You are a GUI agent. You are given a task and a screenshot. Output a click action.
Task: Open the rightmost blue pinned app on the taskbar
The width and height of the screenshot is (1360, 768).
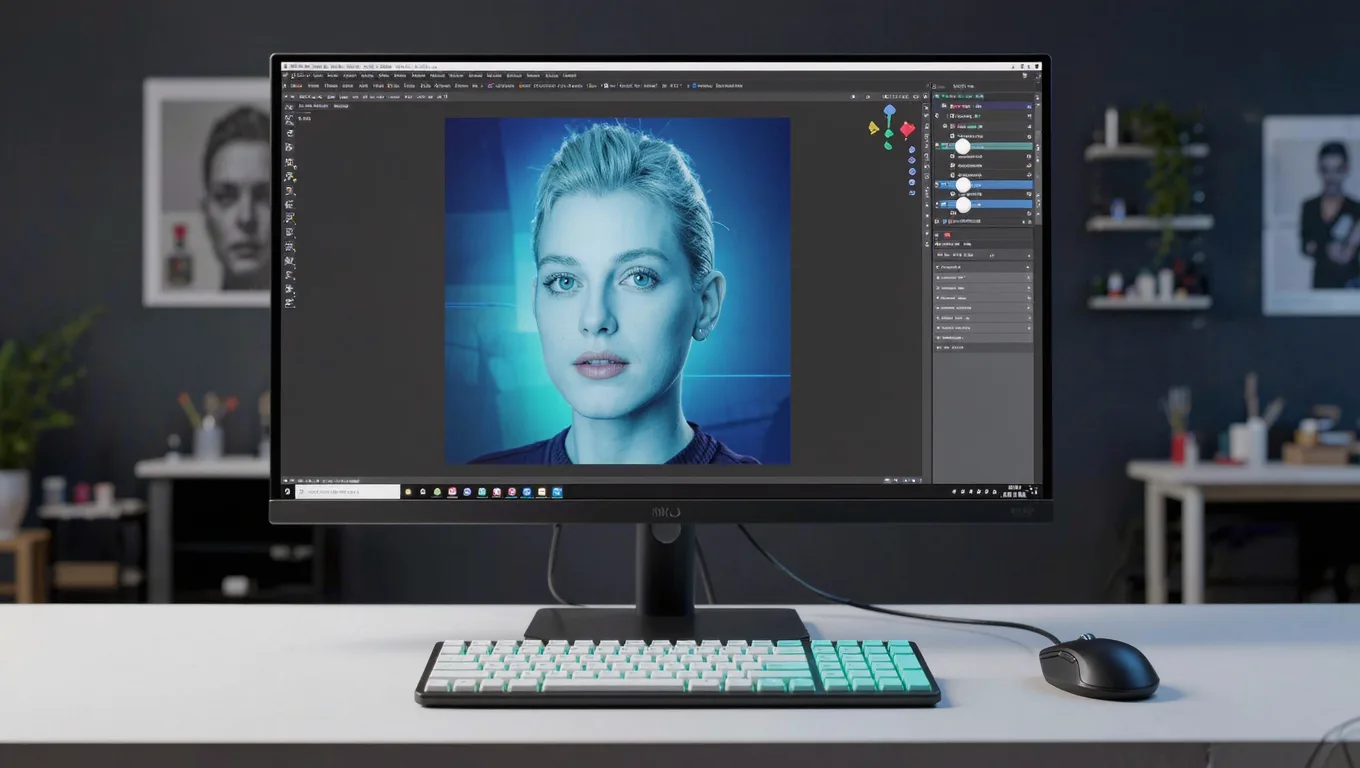coord(557,492)
